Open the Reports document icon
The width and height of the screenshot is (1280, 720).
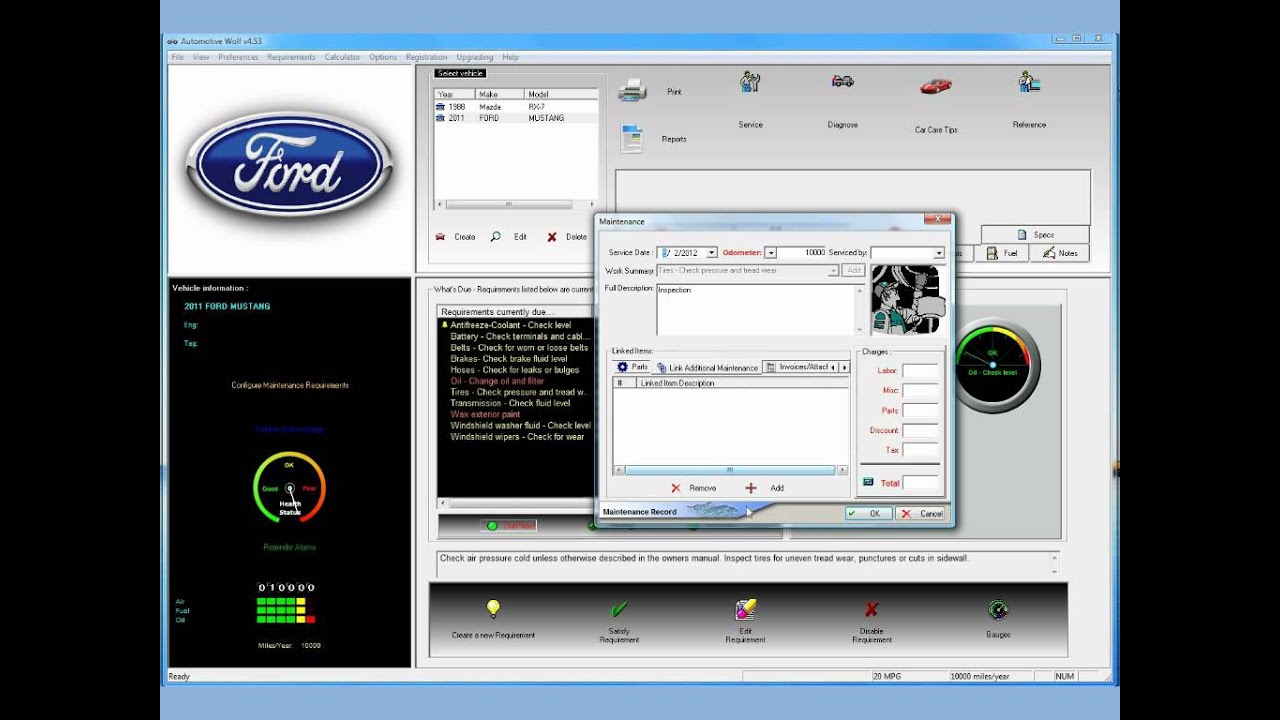[632, 139]
